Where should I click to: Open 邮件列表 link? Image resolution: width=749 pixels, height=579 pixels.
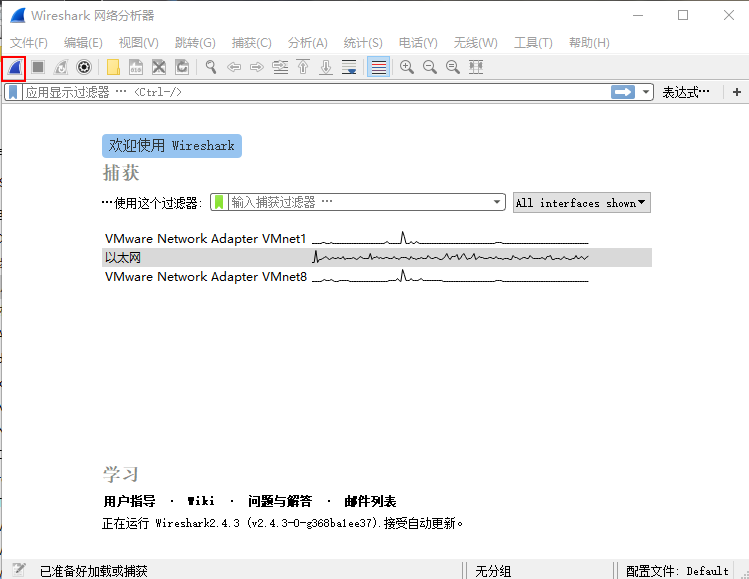point(370,501)
